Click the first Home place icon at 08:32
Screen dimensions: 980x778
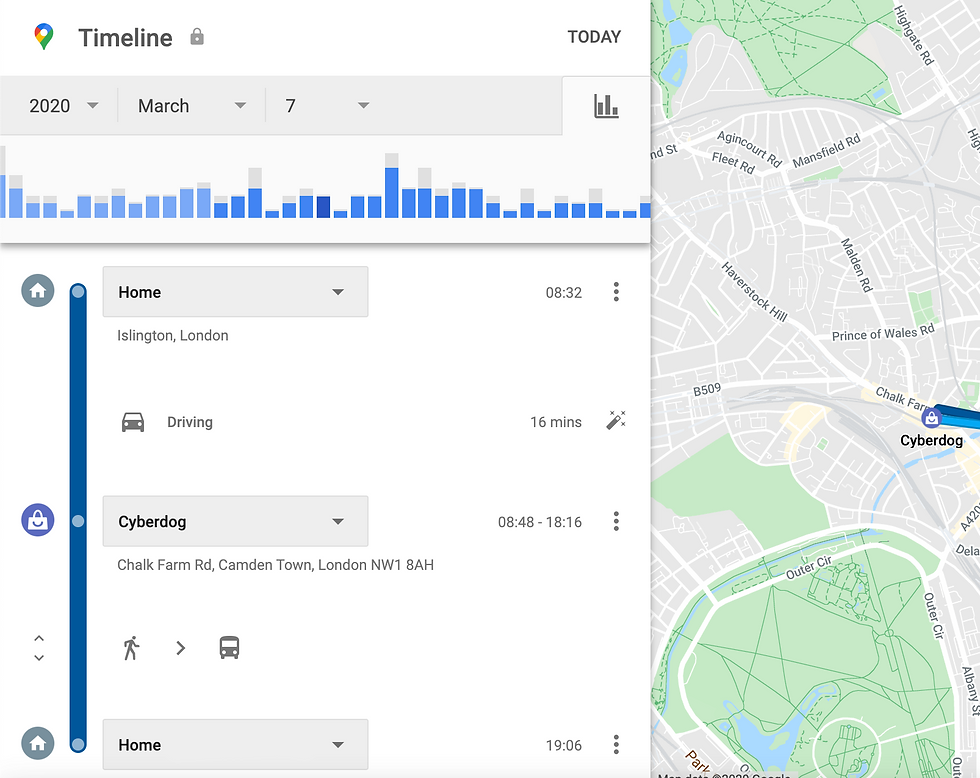38,291
